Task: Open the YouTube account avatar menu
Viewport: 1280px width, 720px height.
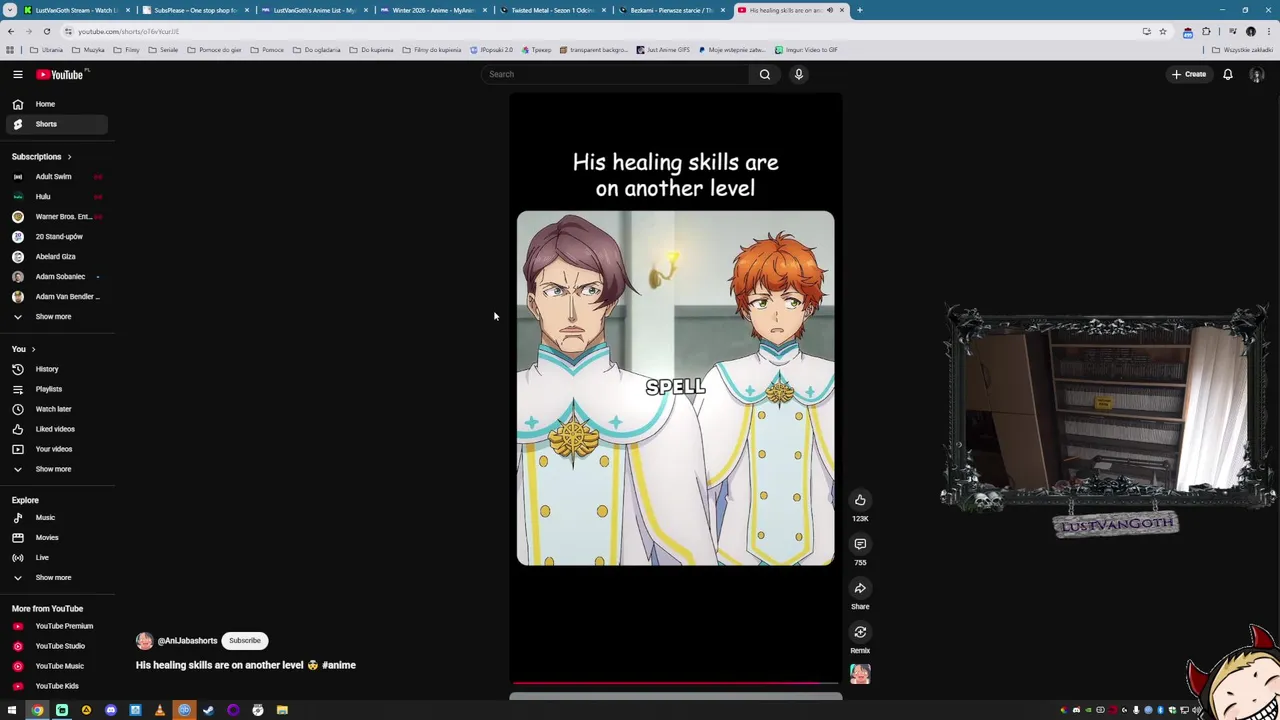Action: (x=1257, y=74)
